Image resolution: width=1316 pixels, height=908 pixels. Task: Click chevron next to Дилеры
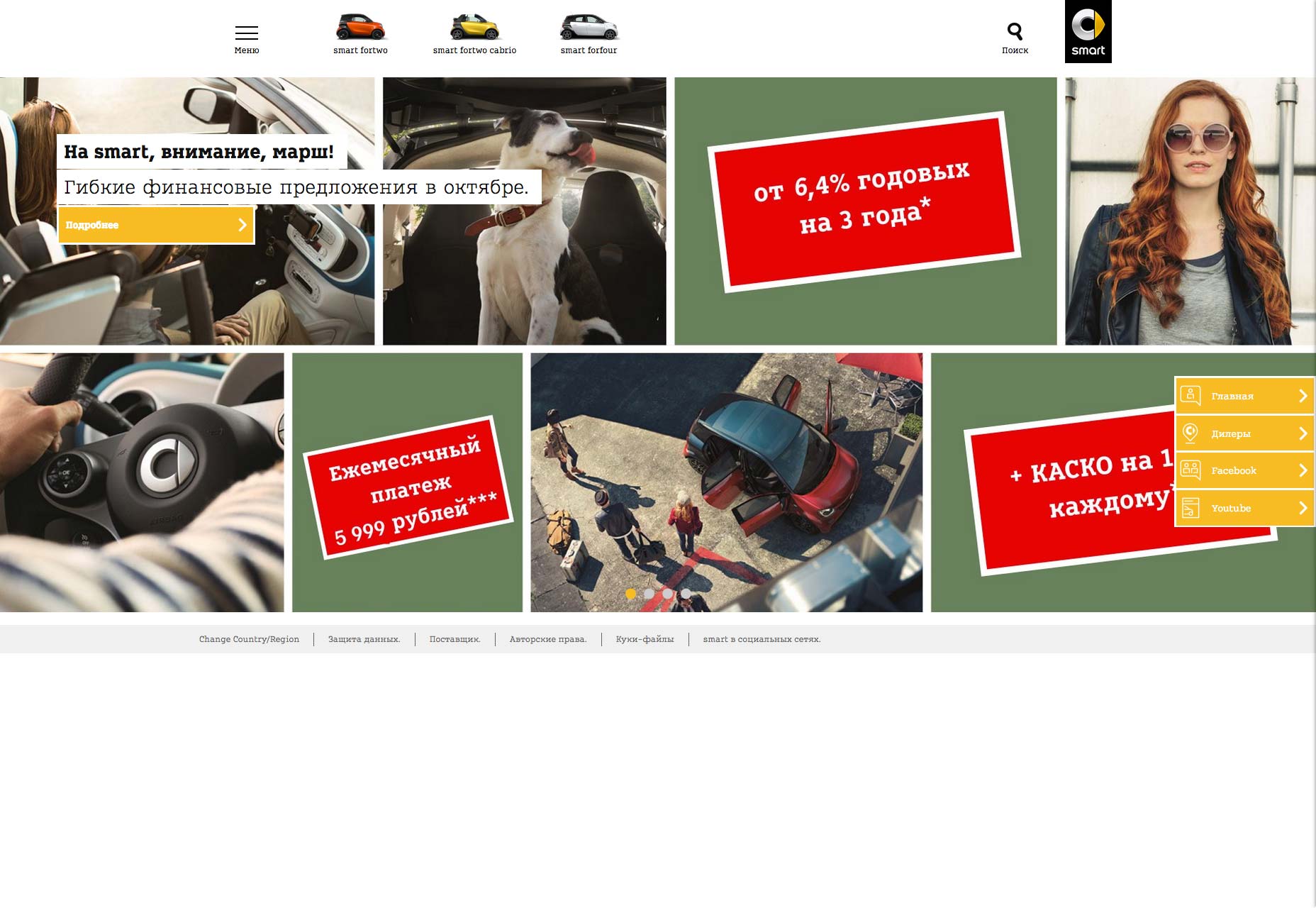tap(1303, 433)
